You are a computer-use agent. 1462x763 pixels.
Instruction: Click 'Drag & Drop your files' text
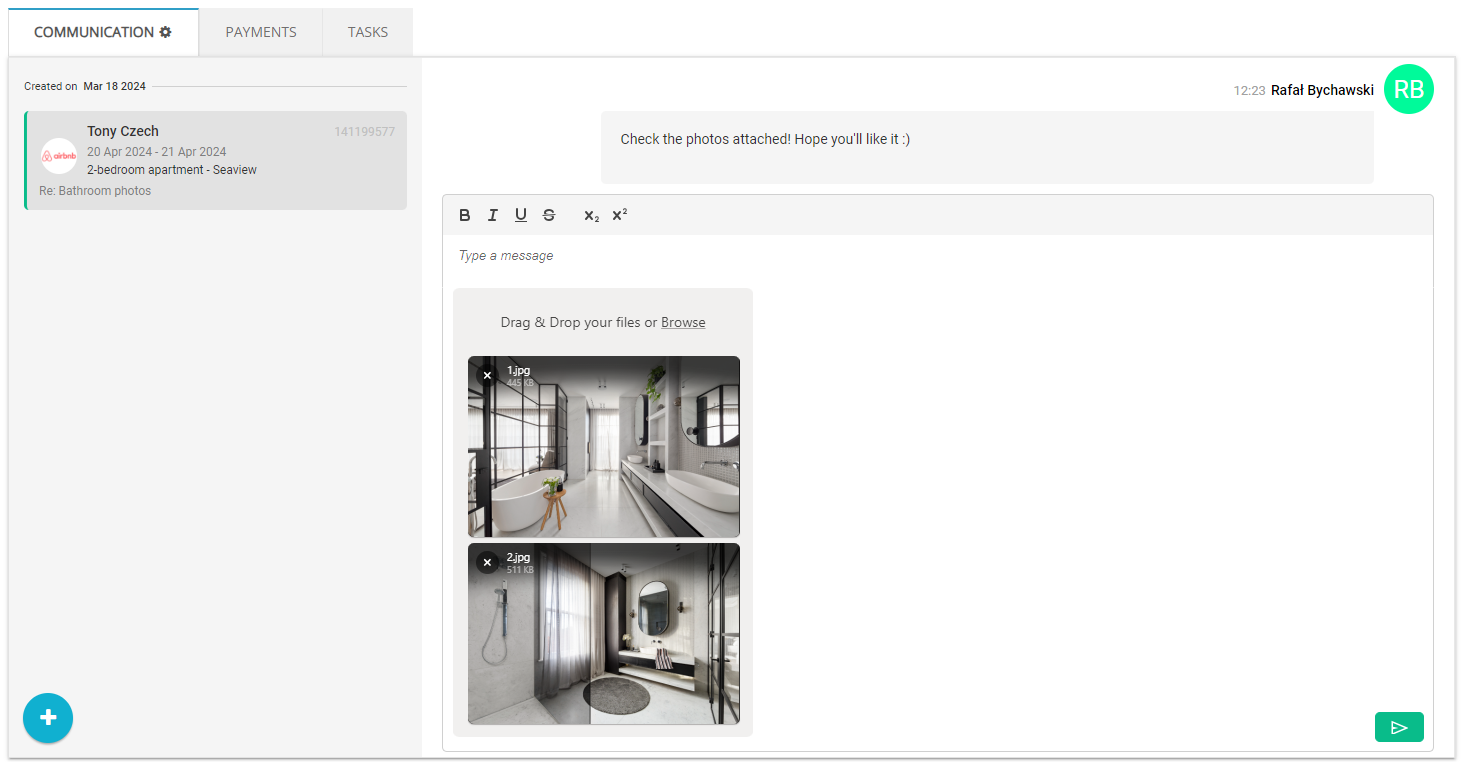coord(570,322)
